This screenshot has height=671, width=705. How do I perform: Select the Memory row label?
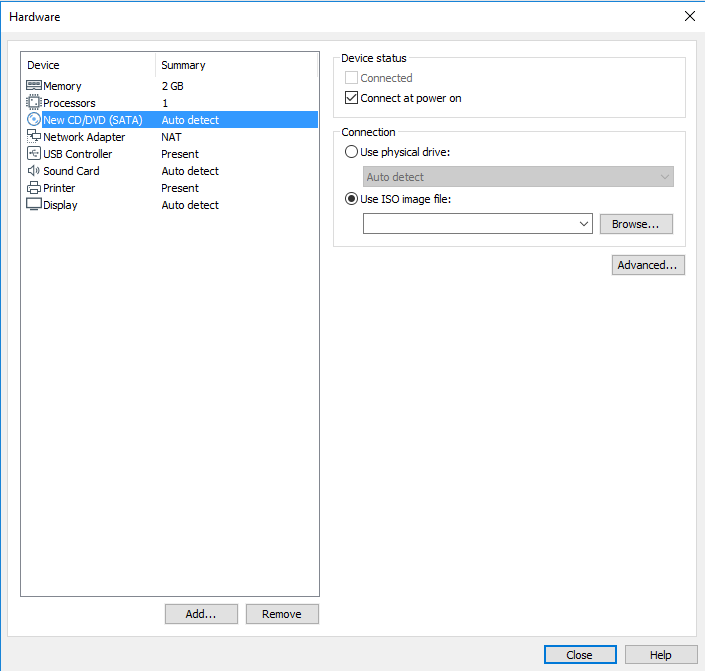(x=62, y=86)
